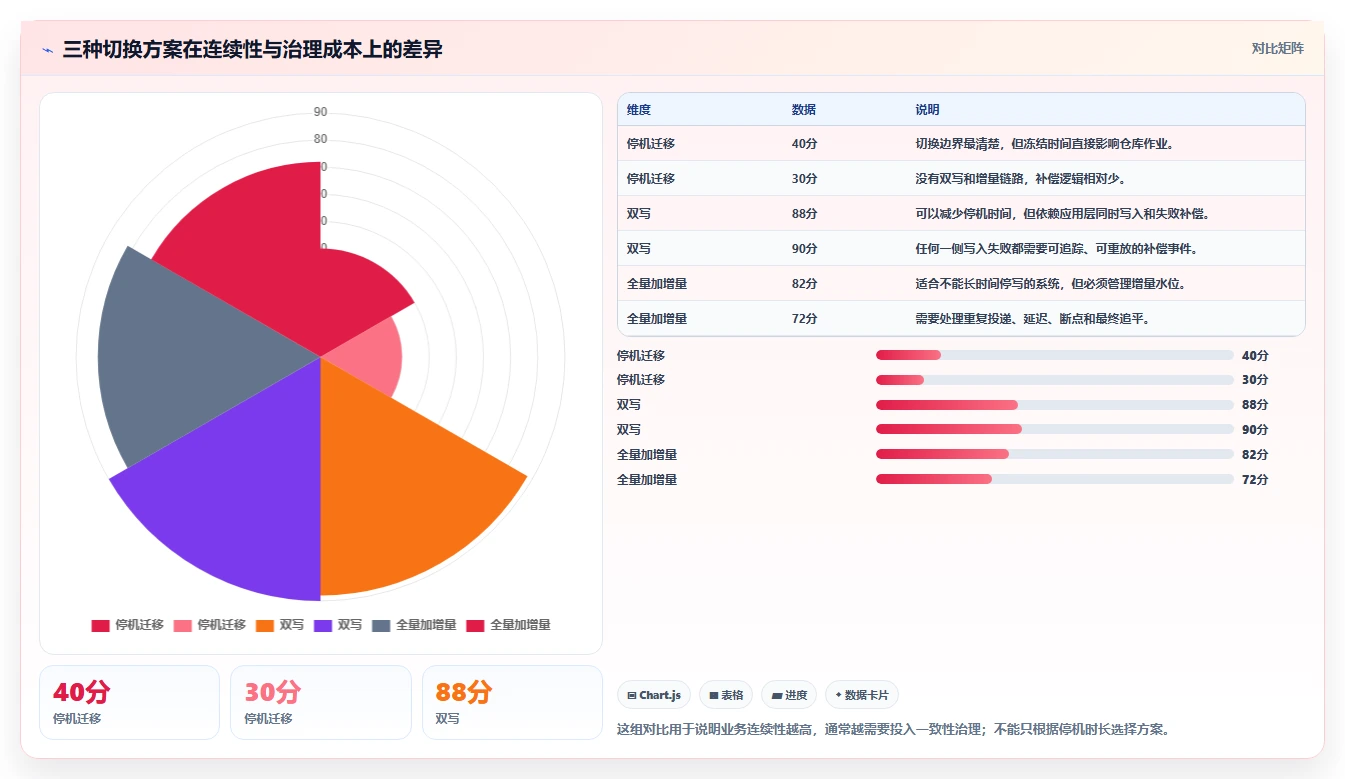Click the 80 axis label on the chart
This screenshot has width=1345, height=779.
click(x=320, y=139)
